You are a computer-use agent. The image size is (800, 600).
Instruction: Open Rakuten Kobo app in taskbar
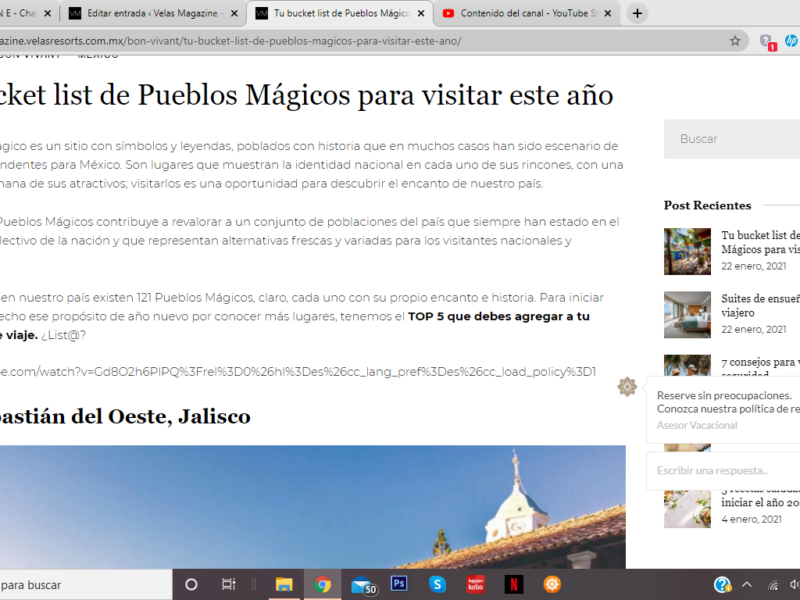tap(476, 584)
